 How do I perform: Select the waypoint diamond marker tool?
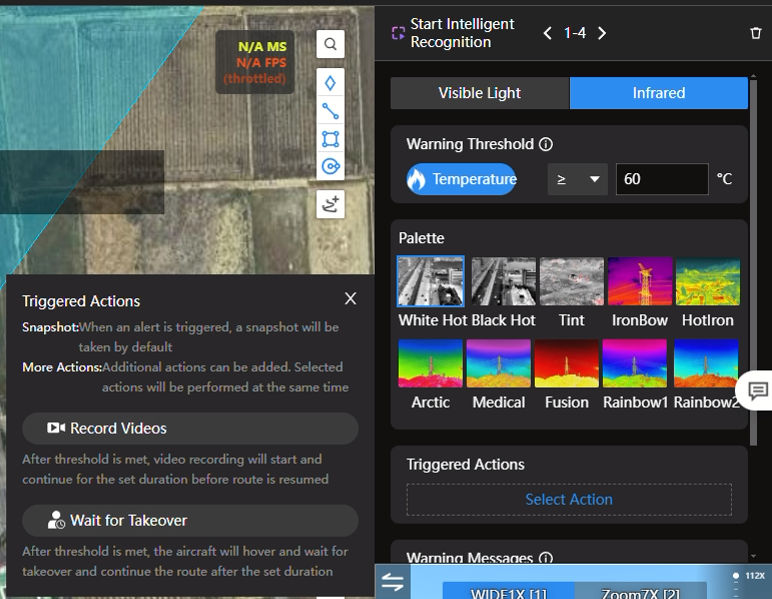330,82
